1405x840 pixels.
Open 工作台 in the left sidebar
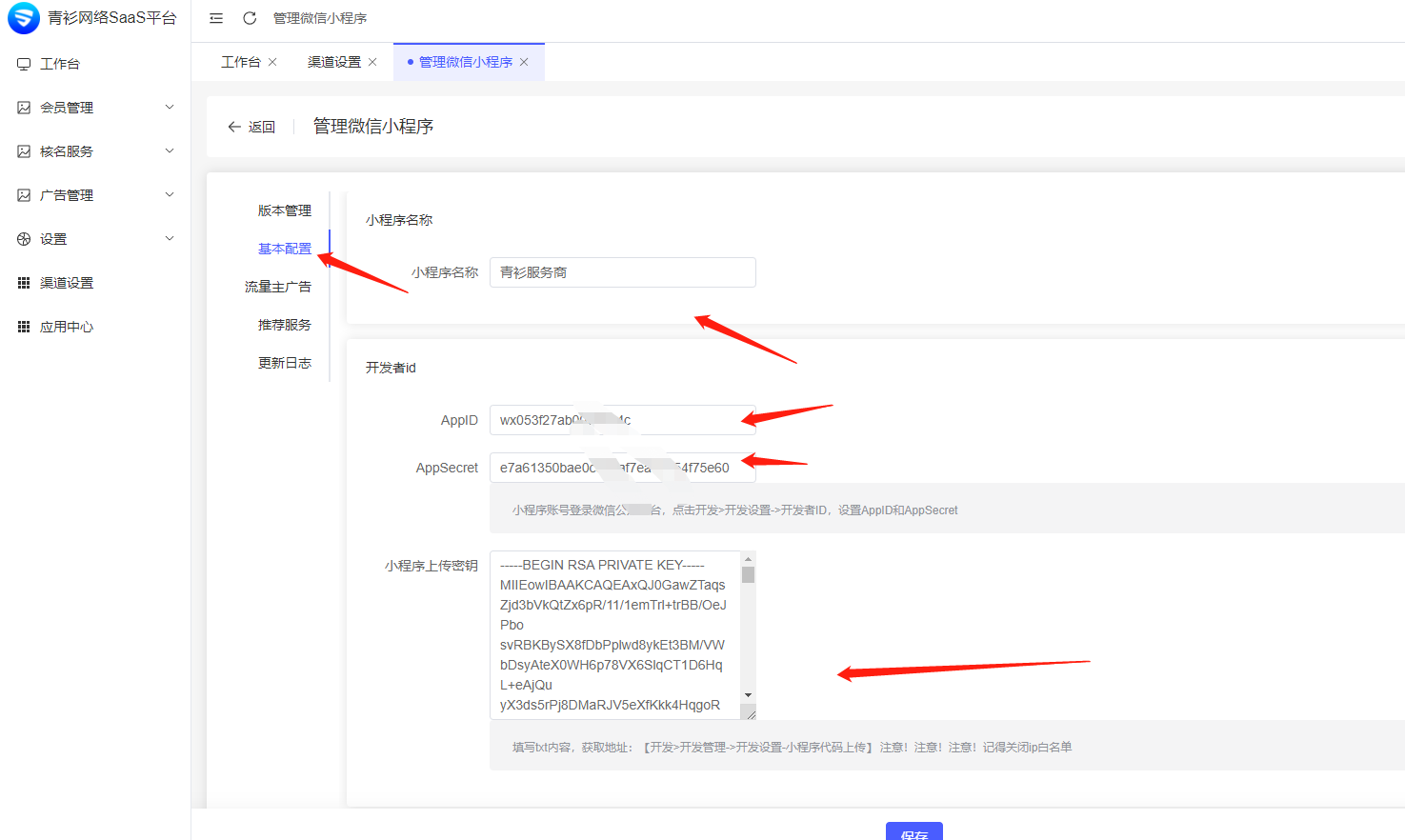click(95, 64)
